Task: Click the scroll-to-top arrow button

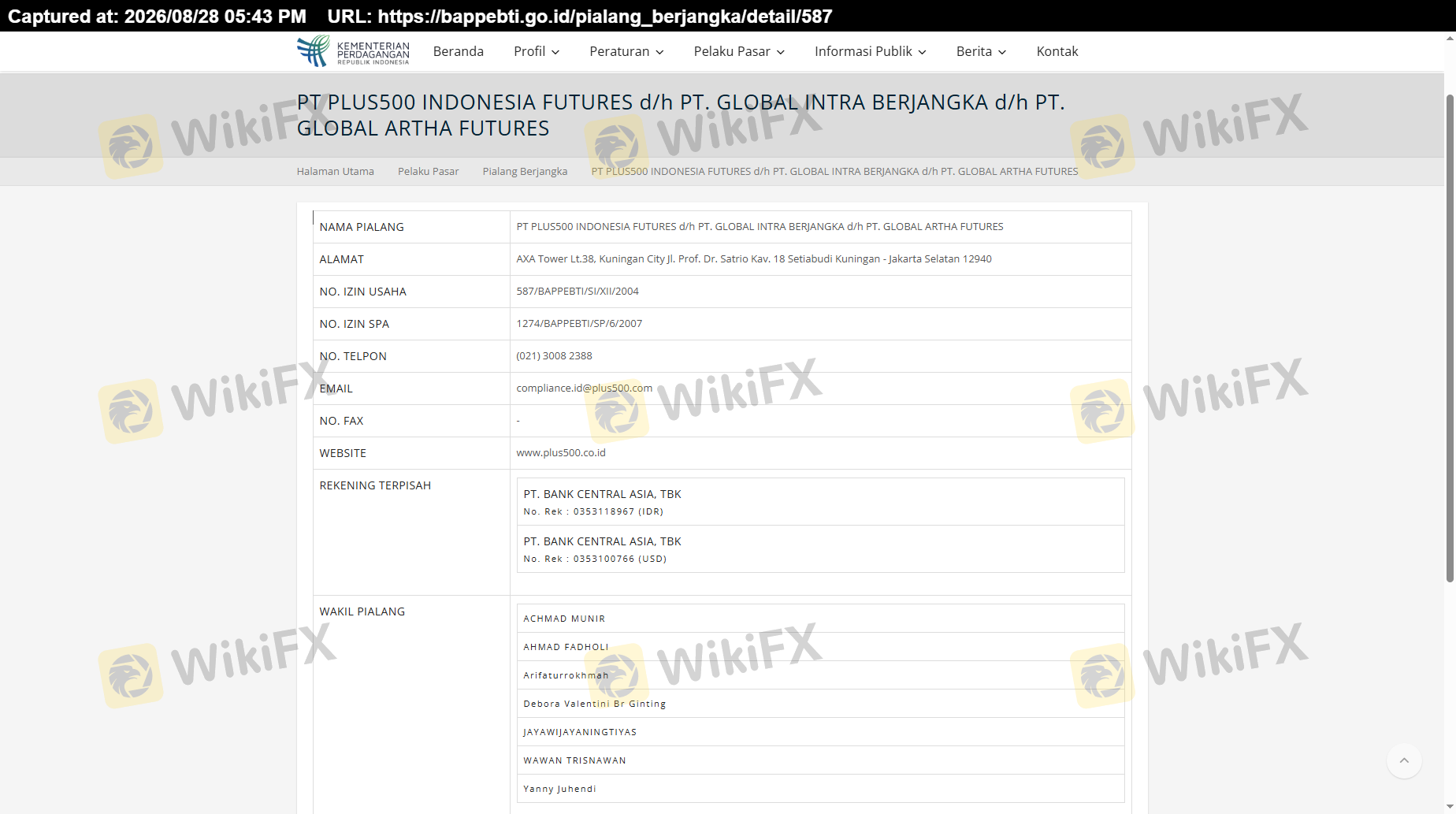Action: 1404,760
